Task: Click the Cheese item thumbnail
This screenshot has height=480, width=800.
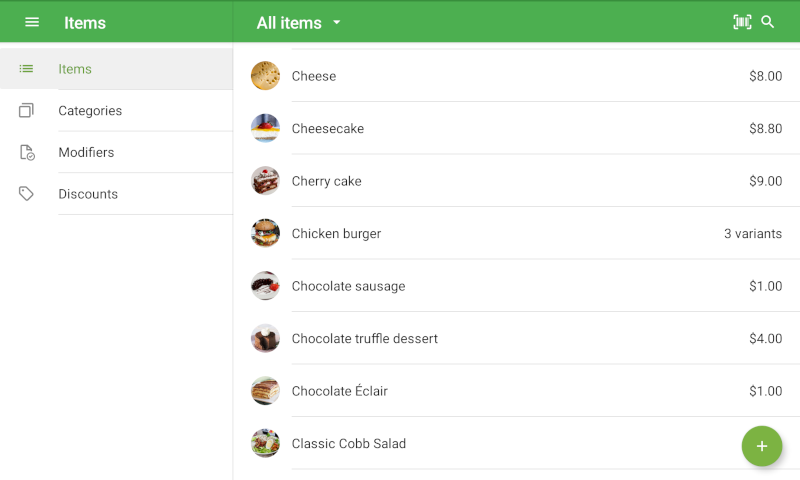Action: tap(265, 76)
